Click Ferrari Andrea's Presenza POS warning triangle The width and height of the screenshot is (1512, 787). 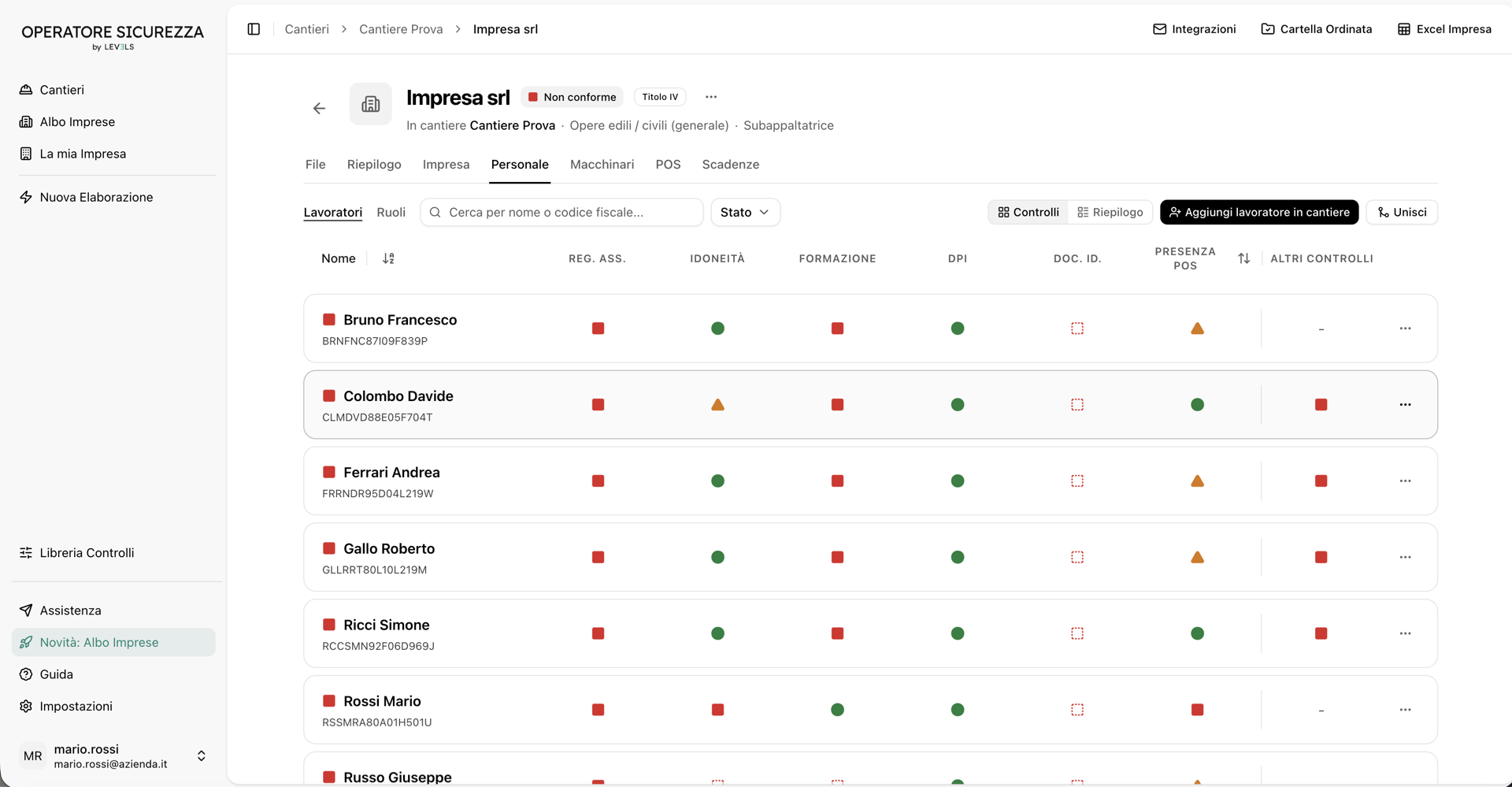(x=1197, y=481)
